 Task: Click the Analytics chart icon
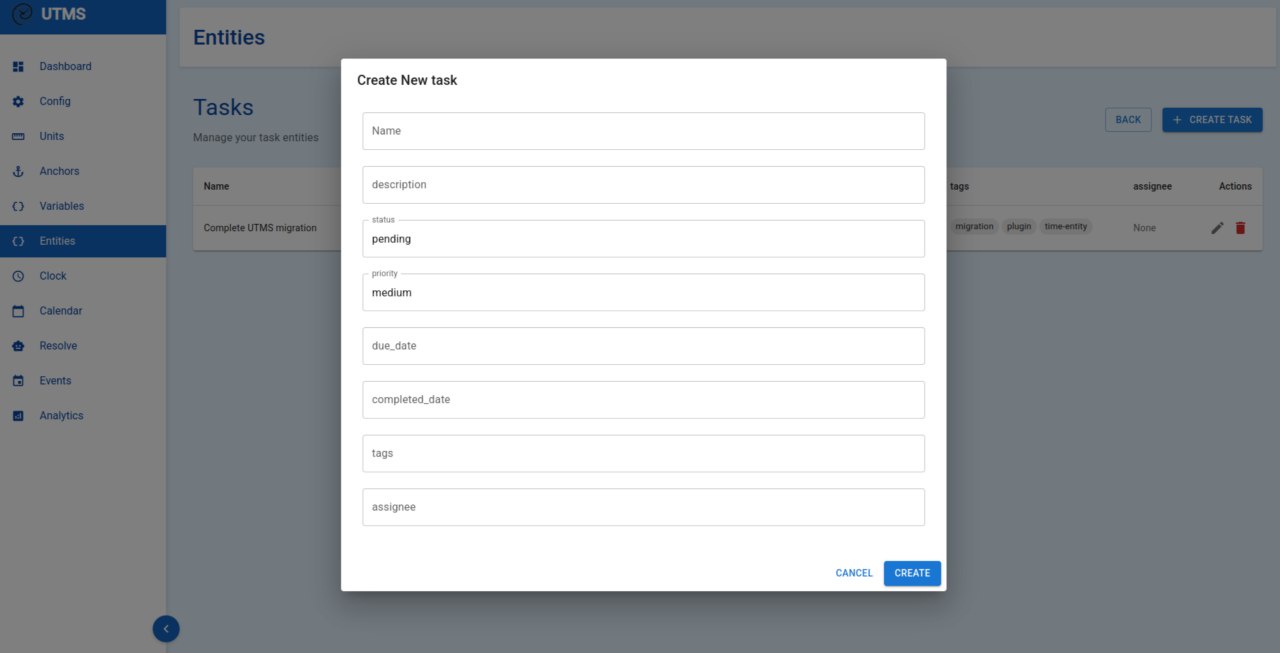(18, 416)
